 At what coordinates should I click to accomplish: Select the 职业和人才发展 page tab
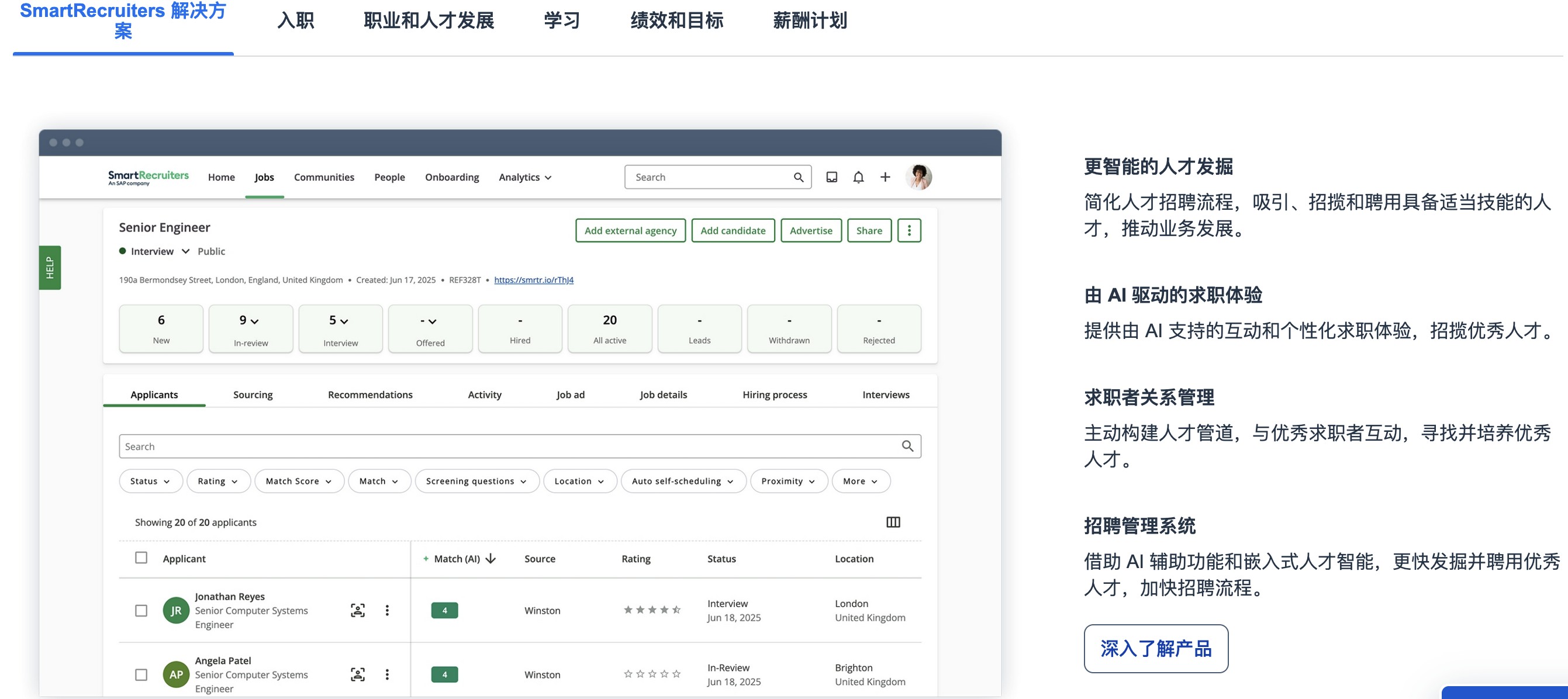[x=429, y=20]
